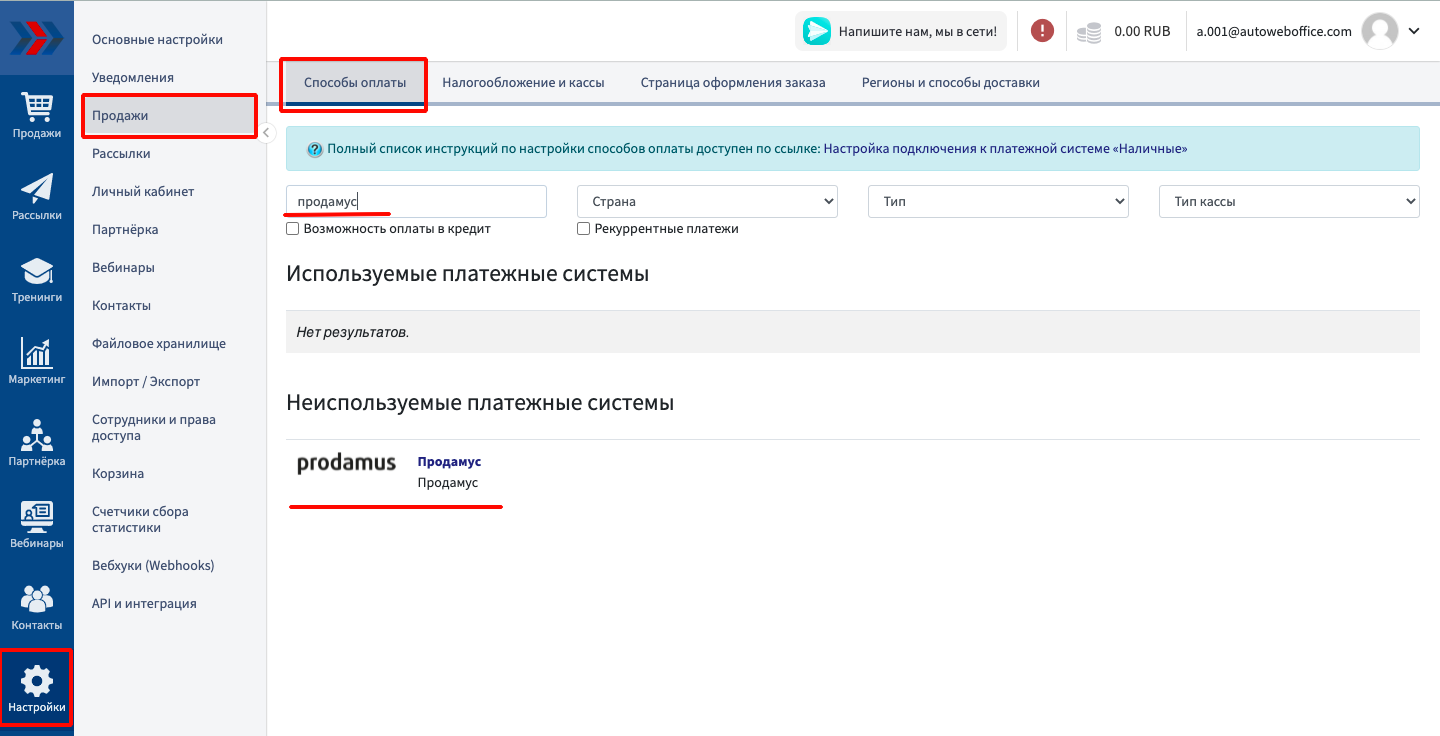Open the Страна dropdown

[707, 201]
